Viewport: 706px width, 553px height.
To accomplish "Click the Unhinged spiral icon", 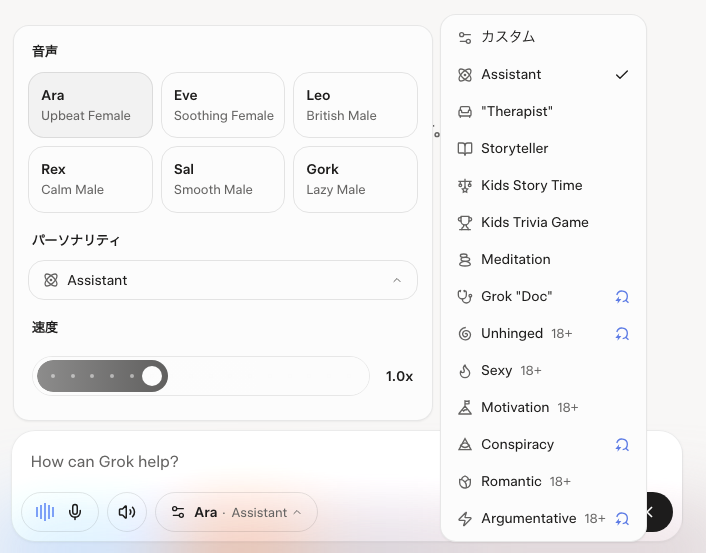I will click(x=464, y=333).
